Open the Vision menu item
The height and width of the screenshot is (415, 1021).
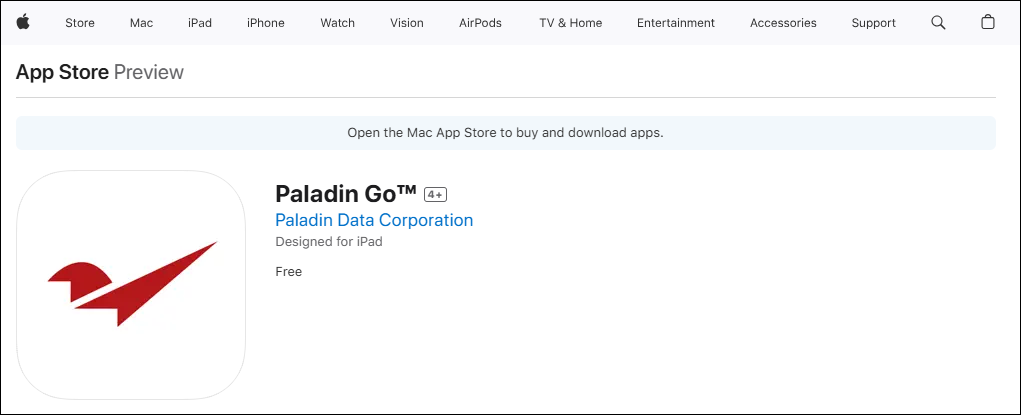(x=407, y=23)
